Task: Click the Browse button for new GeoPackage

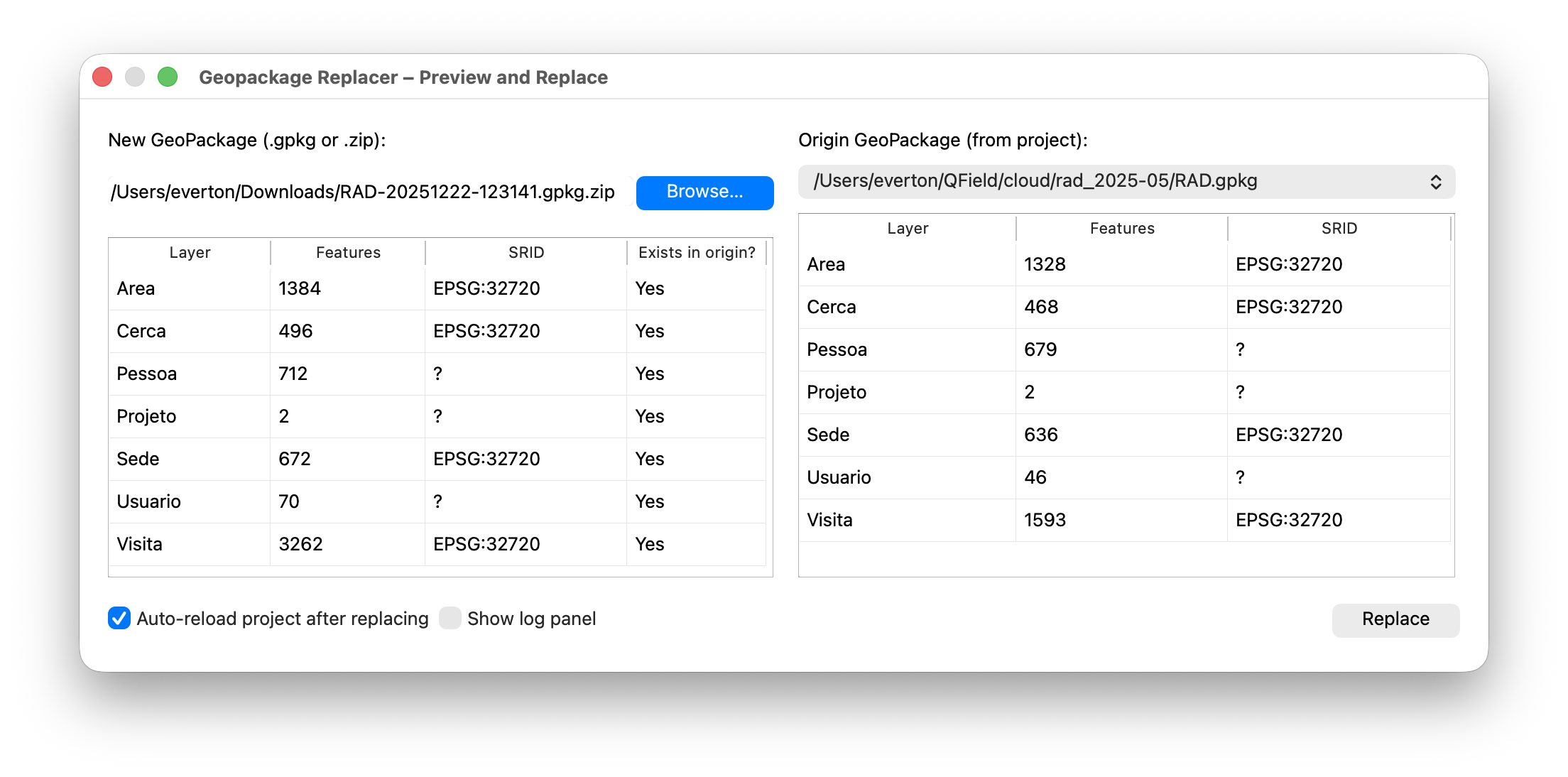Action: pos(704,192)
